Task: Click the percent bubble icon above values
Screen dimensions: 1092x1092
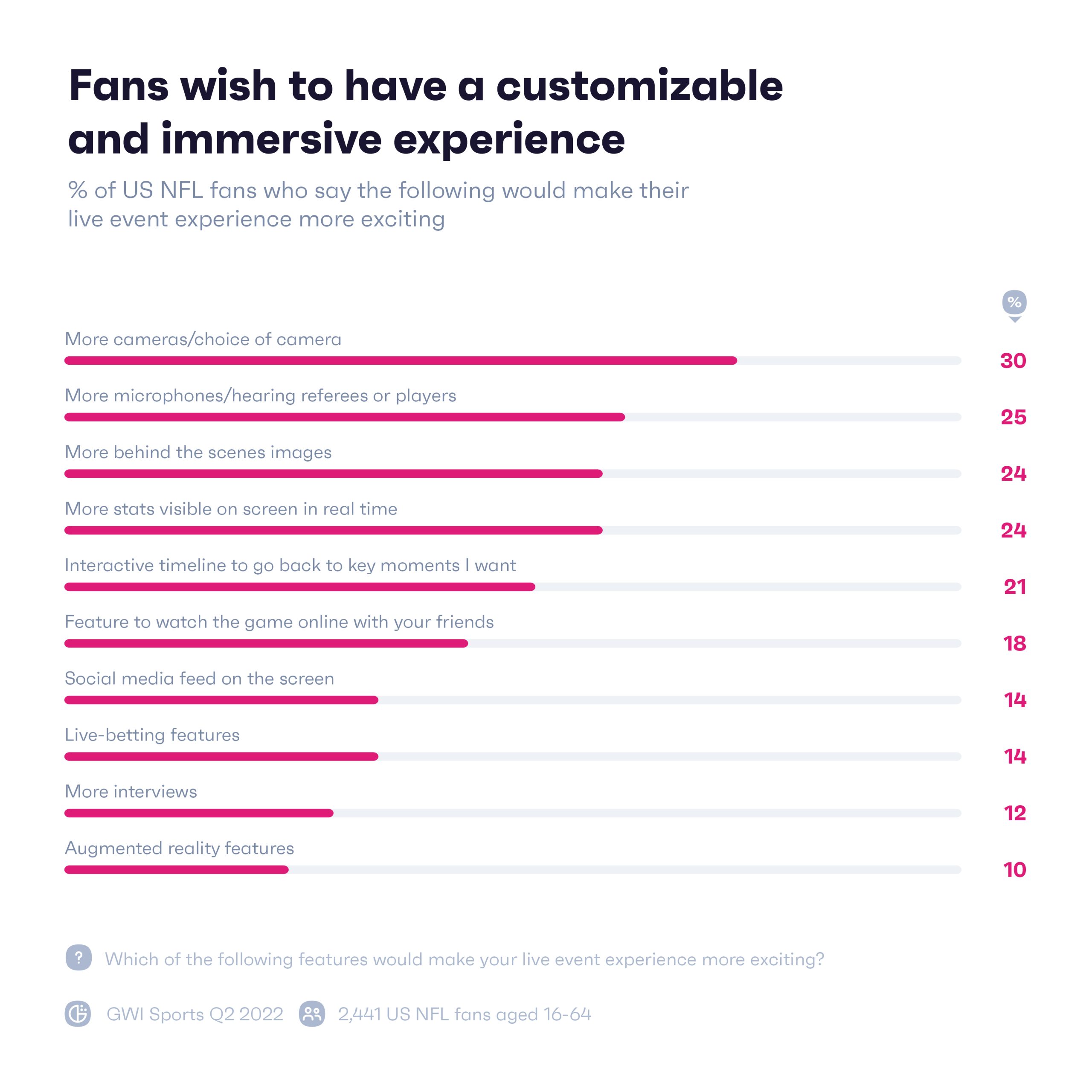Action: tap(1014, 303)
